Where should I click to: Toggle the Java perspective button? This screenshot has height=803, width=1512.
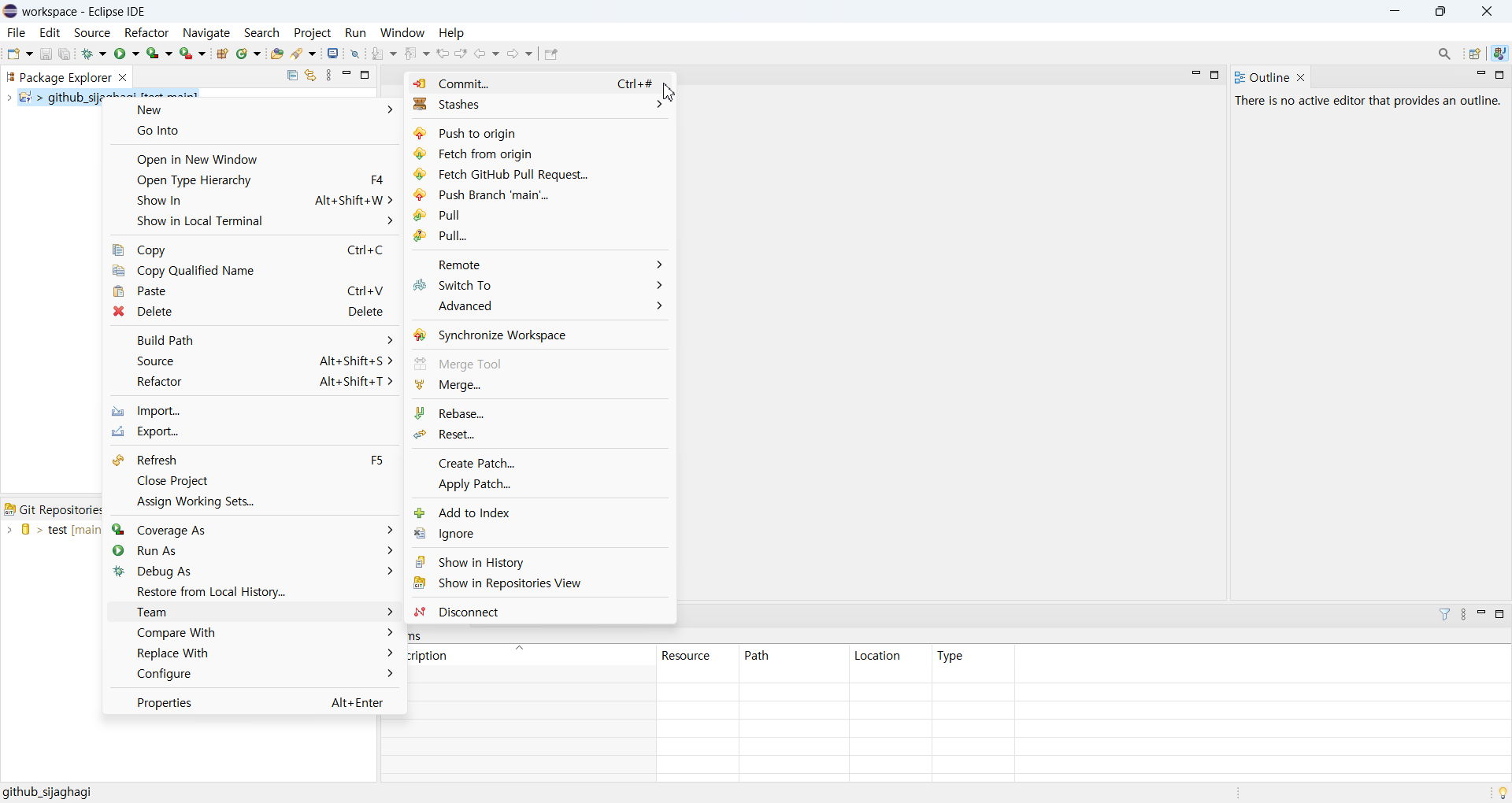coord(1501,54)
